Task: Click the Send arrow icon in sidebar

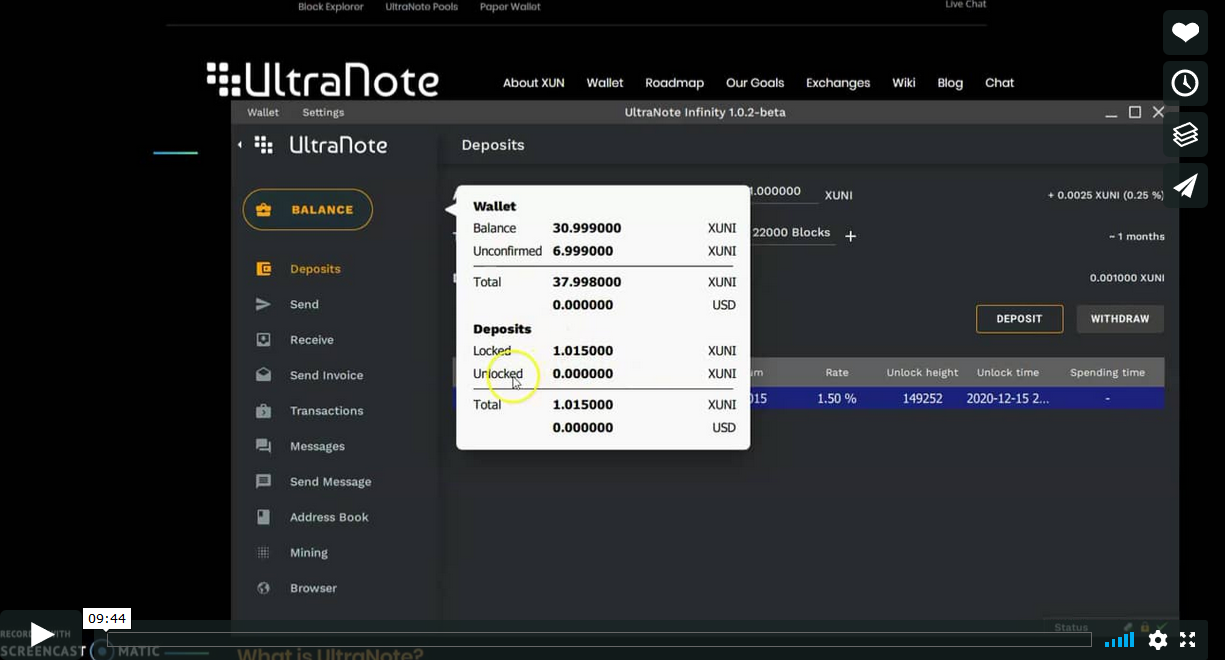Action: (264, 304)
